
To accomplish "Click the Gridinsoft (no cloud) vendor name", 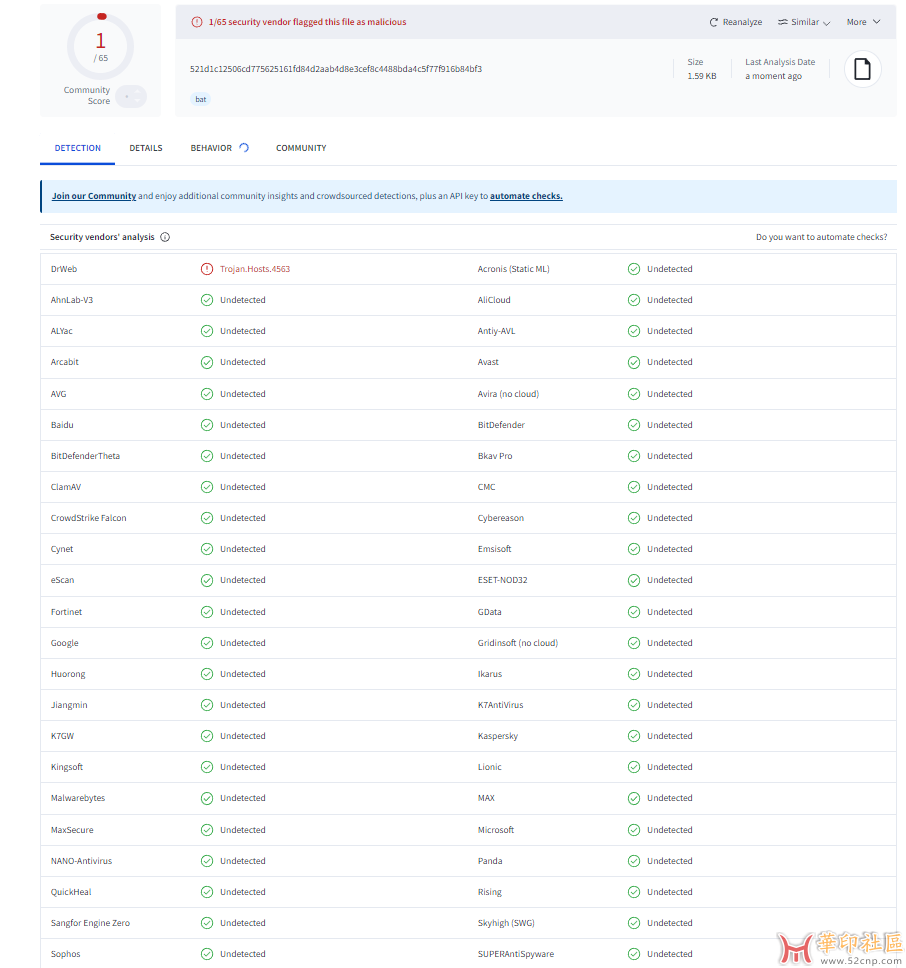I will pos(517,643).
